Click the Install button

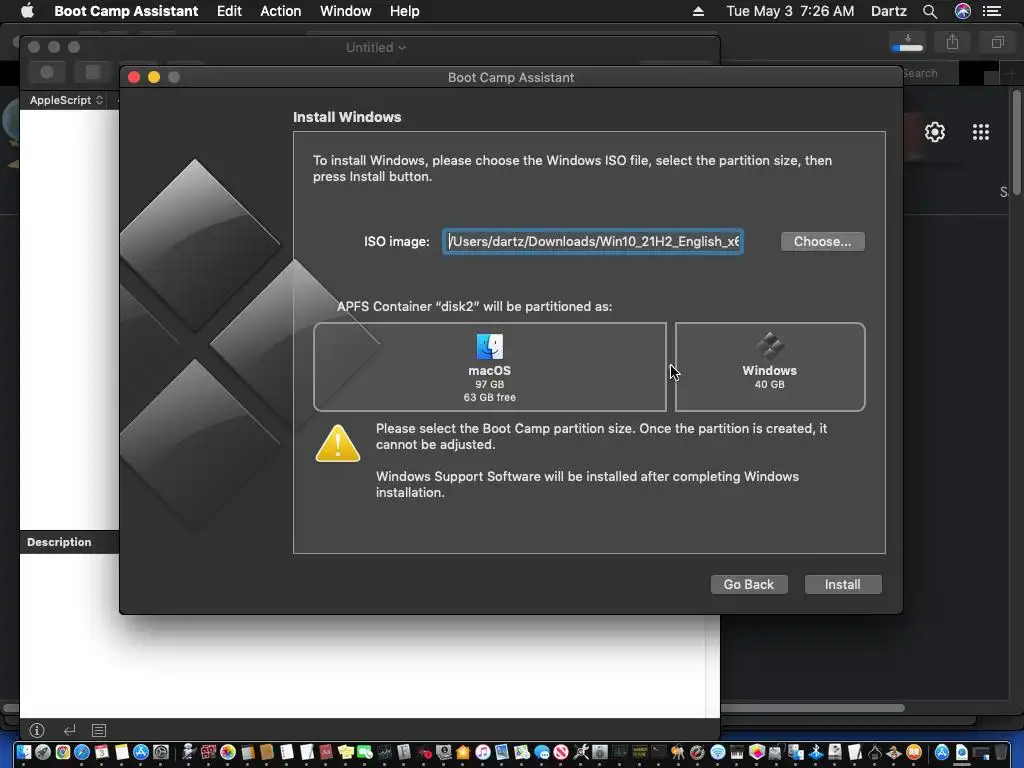(843, 584)
